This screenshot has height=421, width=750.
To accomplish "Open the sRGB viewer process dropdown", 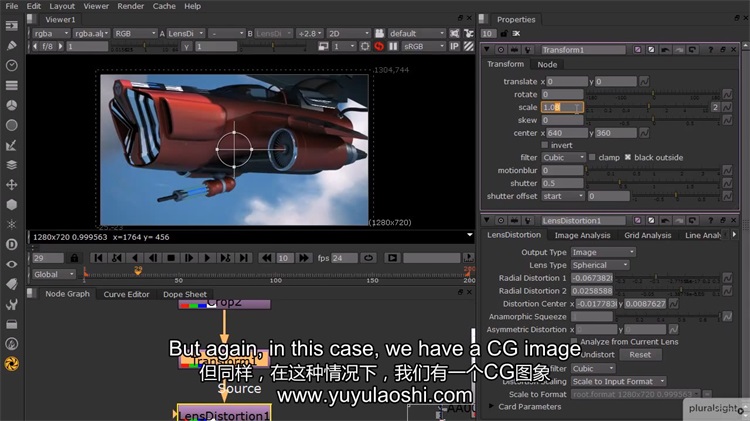I will click(424, 46).
